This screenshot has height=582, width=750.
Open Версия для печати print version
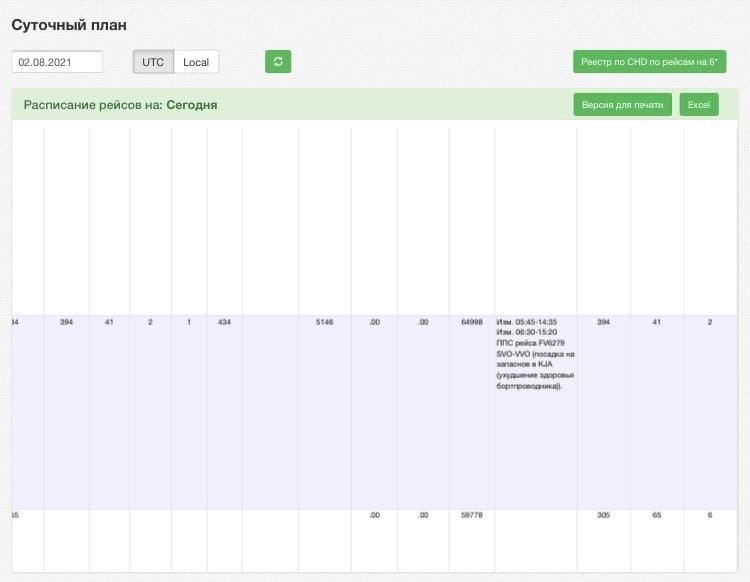[x=622, y=105]
